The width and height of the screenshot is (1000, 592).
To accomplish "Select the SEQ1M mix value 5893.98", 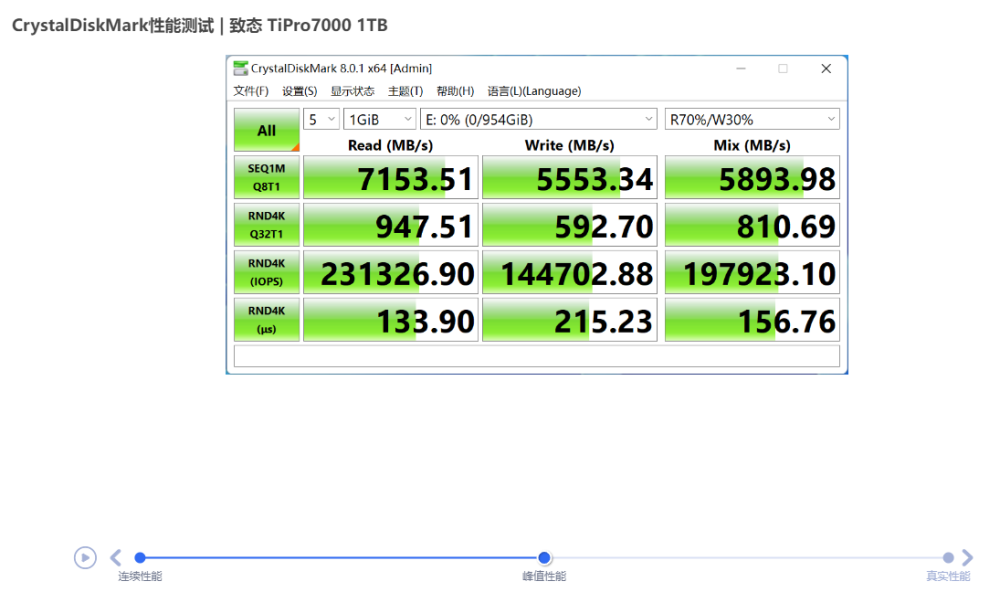I will click(752, 177).
